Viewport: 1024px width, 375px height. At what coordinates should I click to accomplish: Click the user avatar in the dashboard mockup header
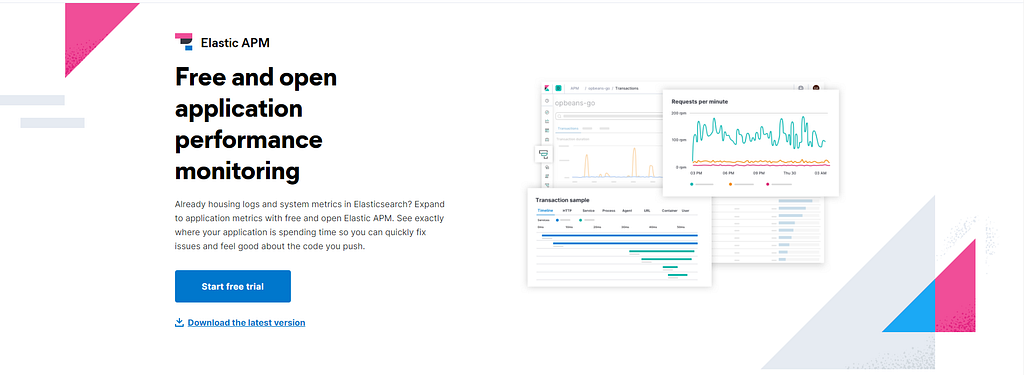pyautogui.click(x=816, y=88)
